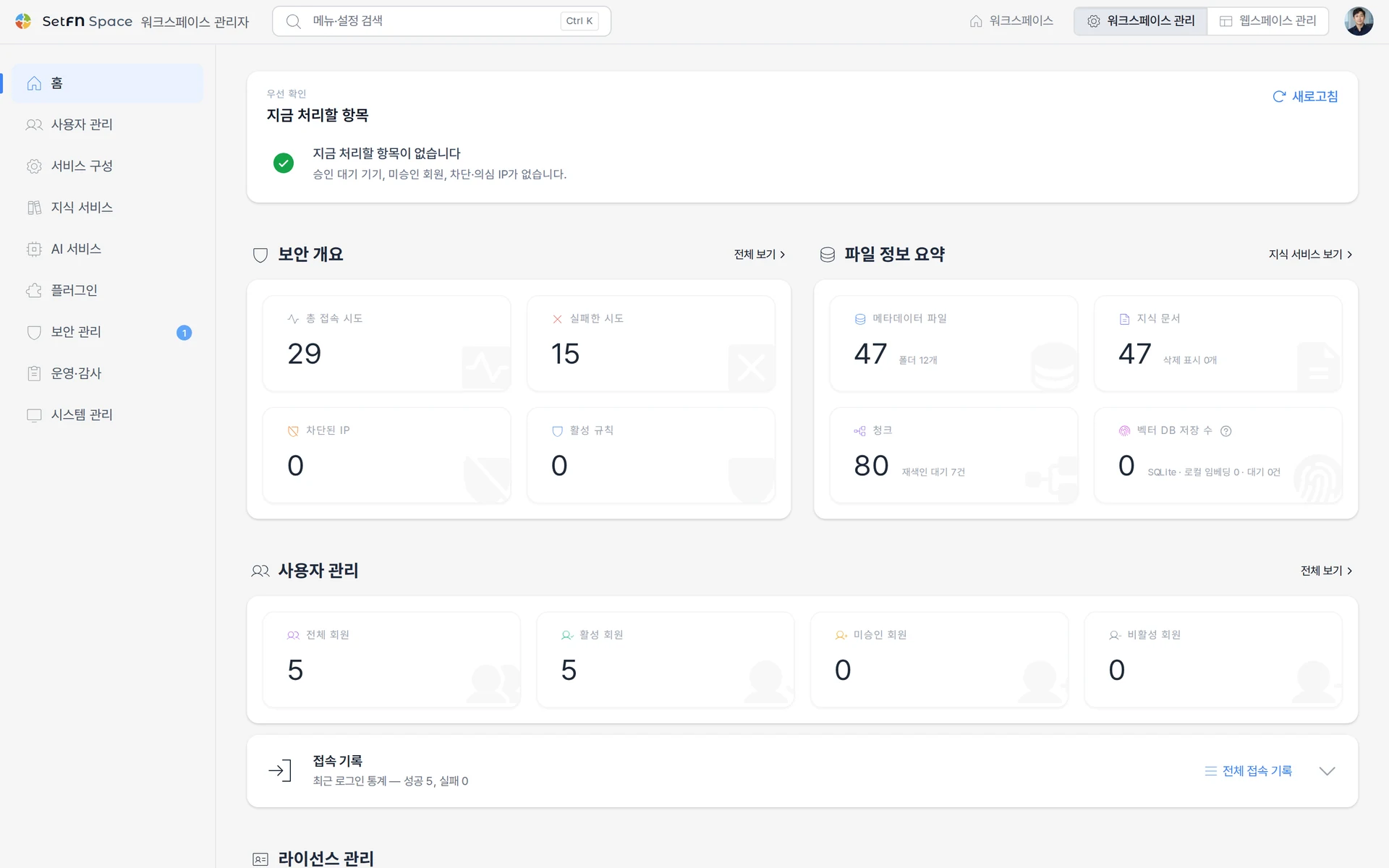Click the license card icon beside 라이선스 관리

pyautogui.click(x=260, y=859)
